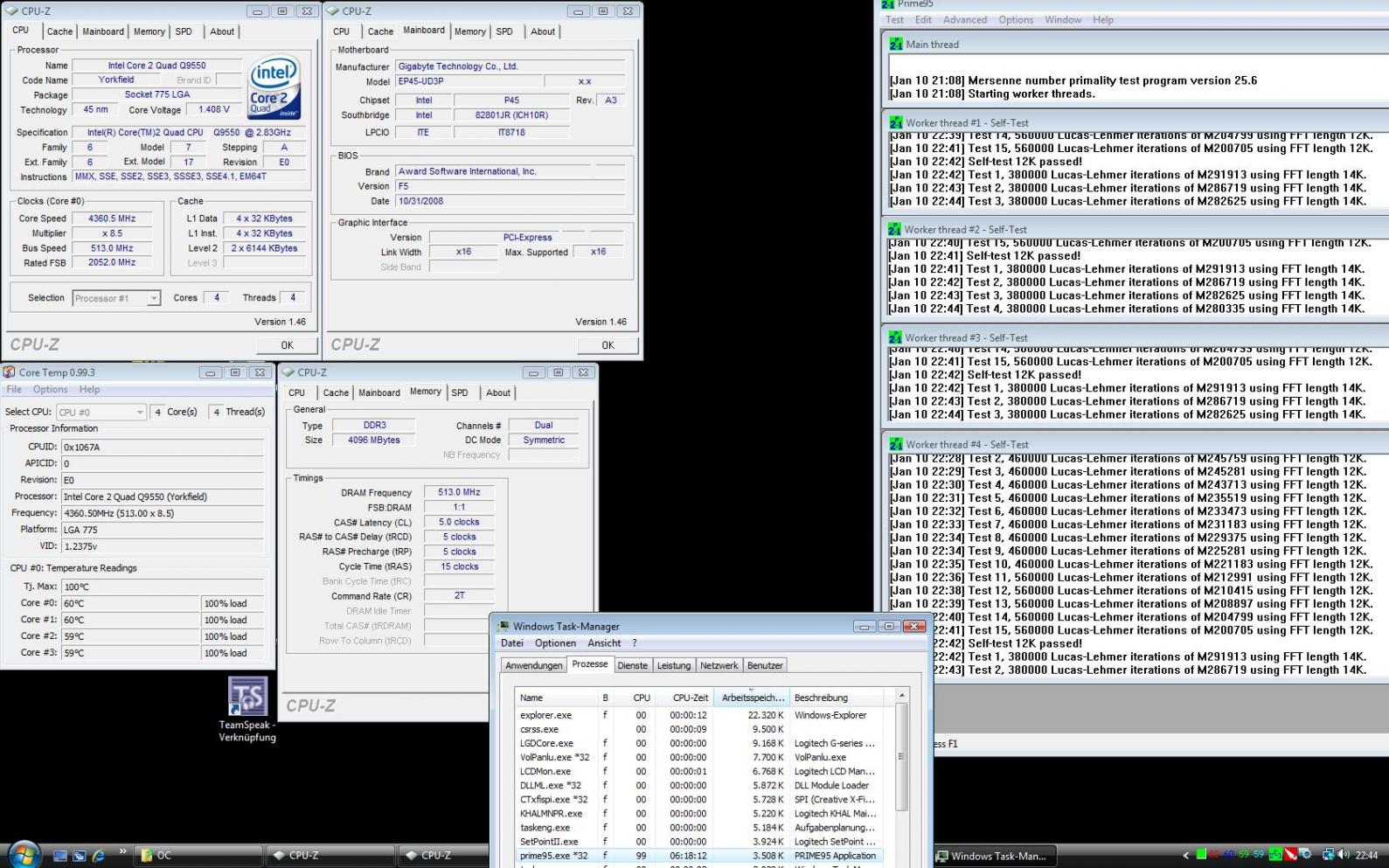Open Mainboard tab in CPU-Z memory window

pyautogui.click(x=379, y=392)
